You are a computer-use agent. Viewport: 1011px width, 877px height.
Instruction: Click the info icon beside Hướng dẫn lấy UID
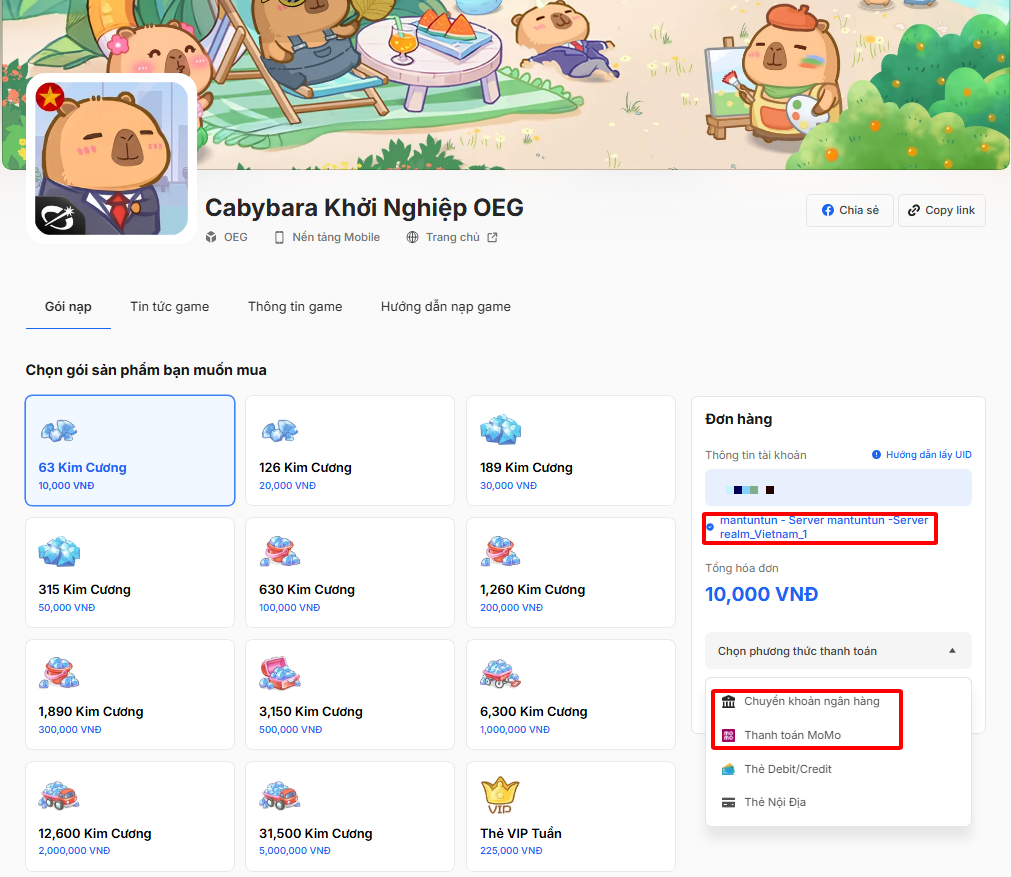876,455
